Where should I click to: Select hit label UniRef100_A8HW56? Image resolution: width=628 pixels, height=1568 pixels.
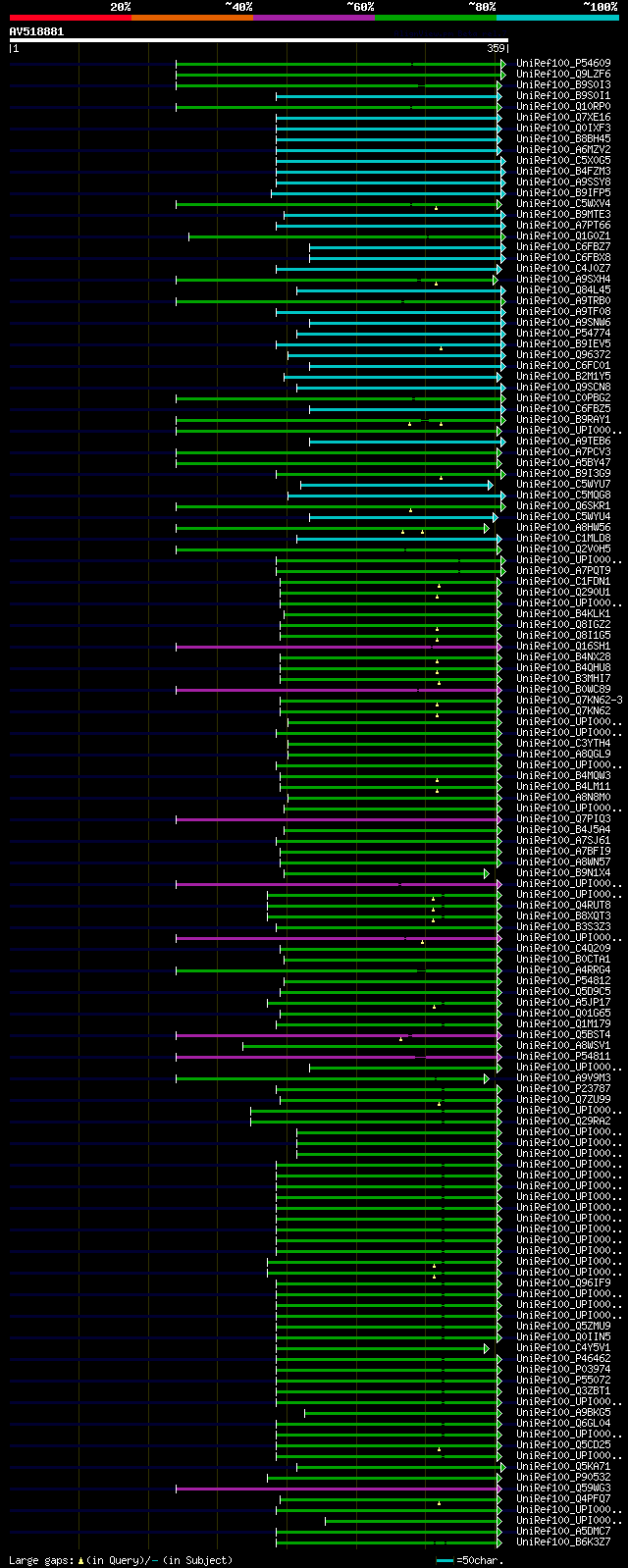563,527
